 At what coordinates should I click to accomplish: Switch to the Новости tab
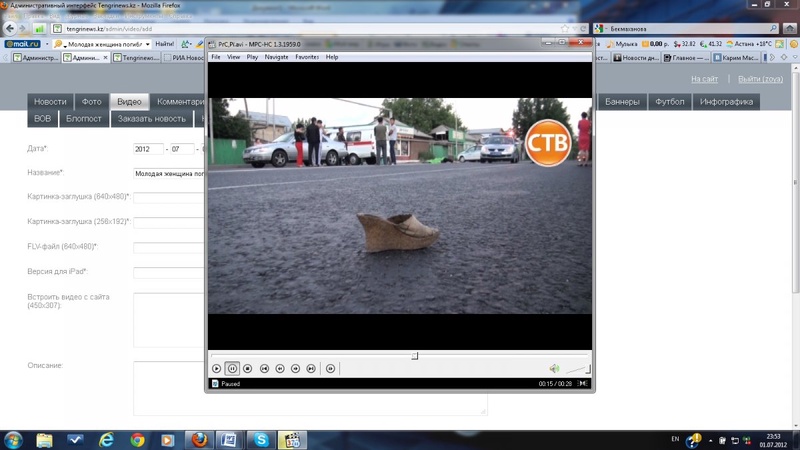[50, 102]
